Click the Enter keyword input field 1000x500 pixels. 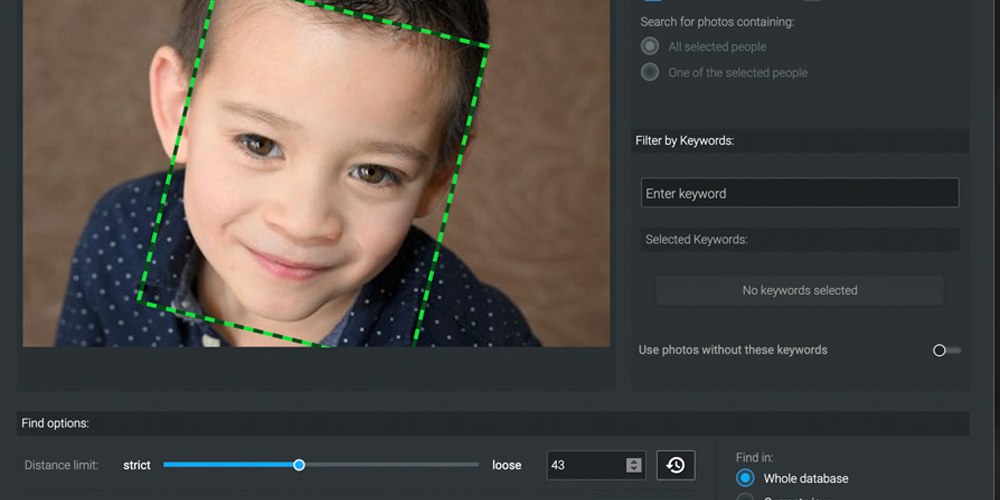click(800, 193)
